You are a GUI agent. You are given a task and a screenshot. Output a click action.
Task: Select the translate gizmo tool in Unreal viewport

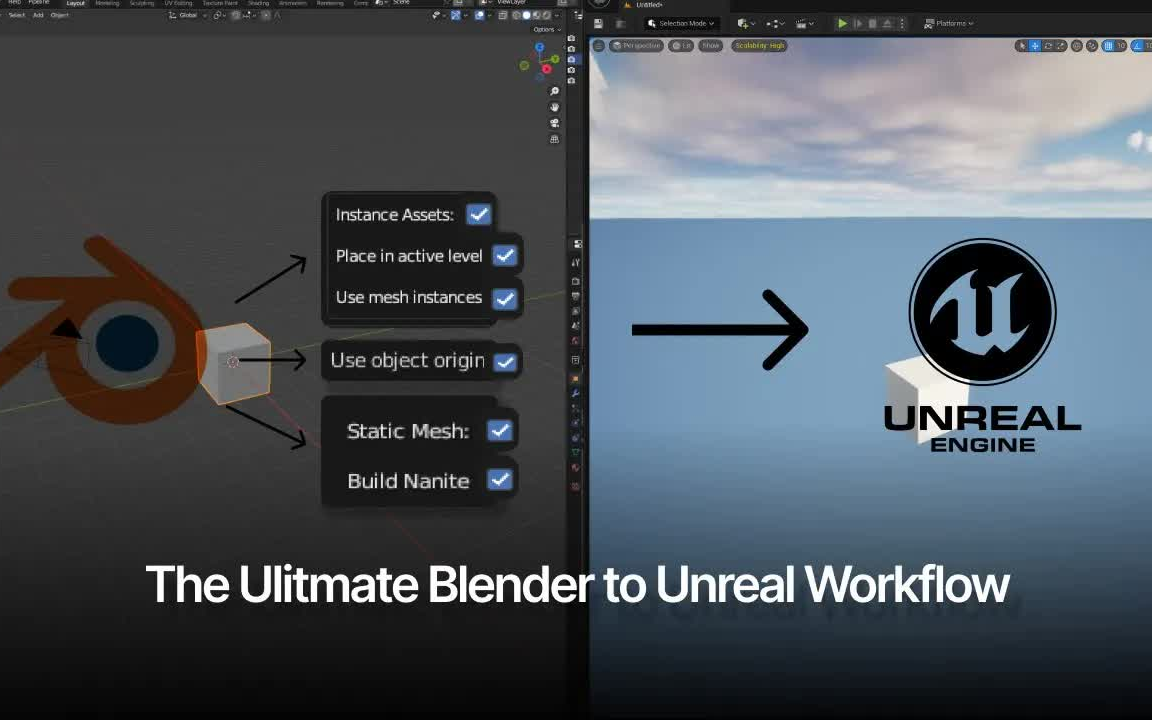(x=1035, y=46)
